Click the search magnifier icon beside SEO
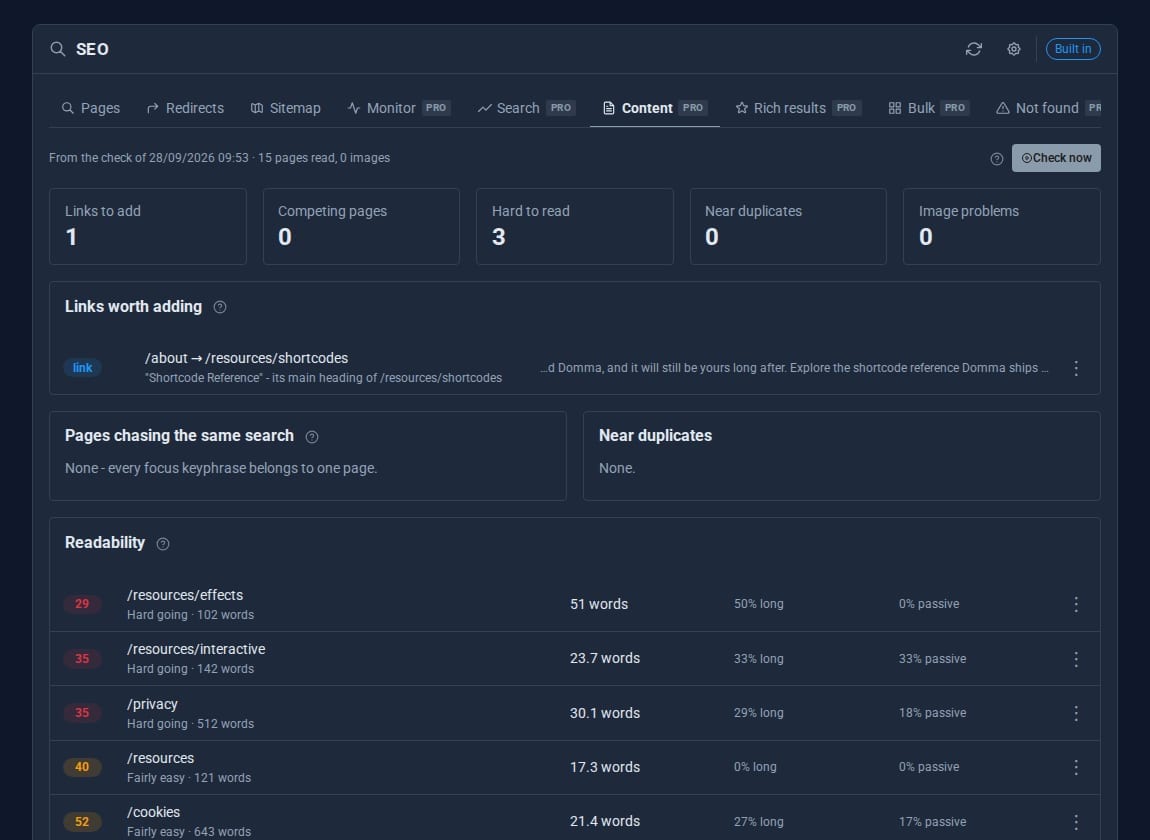Image resolution: width=1150 pixels, height=840 pixels. tap(57, 49)
